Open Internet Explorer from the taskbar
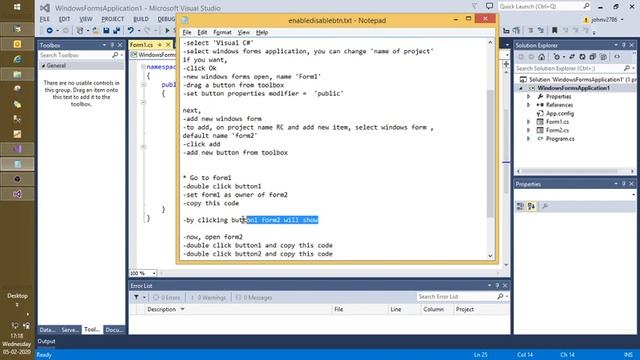 [17, 60]
